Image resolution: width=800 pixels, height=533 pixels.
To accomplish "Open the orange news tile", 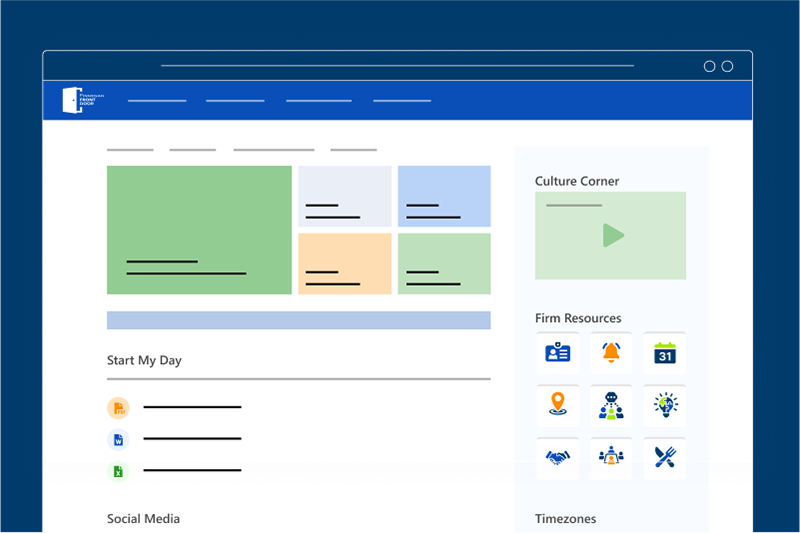I will click(x=345, y=264).
